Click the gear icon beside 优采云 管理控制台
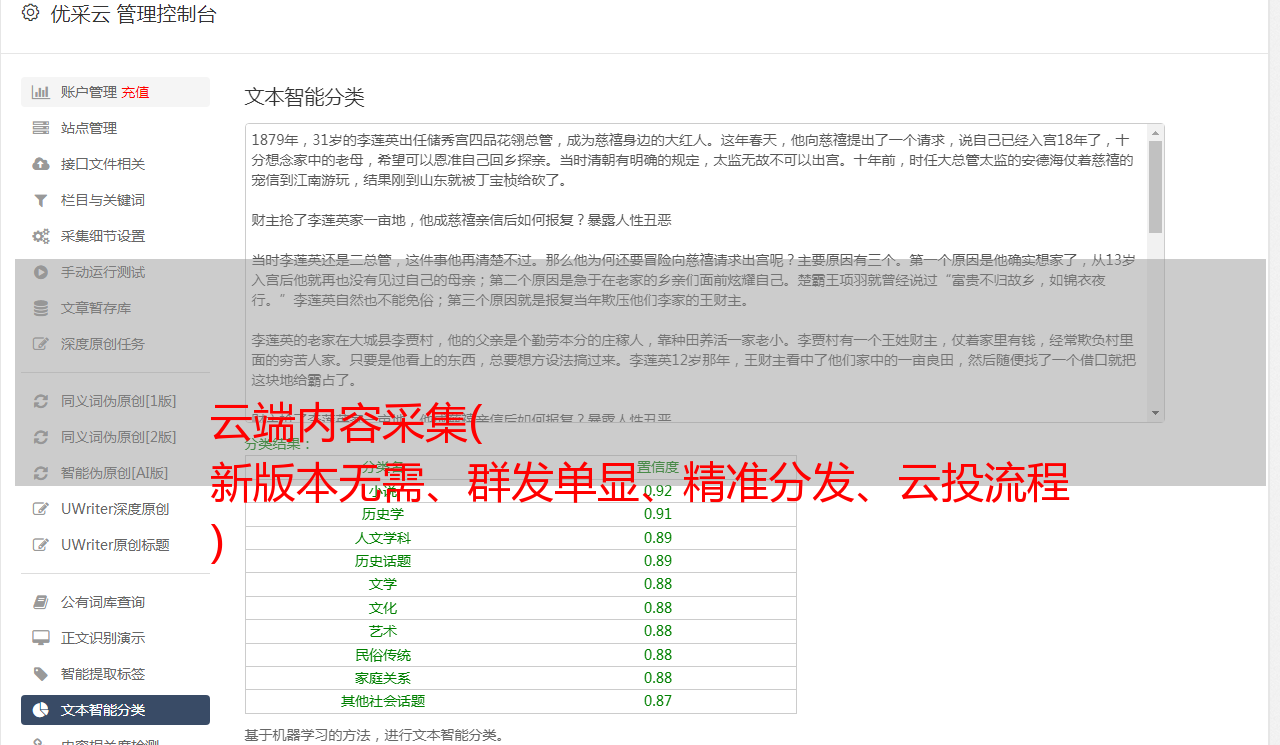The height and width of the screenshot is (745, 1280). 30,13
